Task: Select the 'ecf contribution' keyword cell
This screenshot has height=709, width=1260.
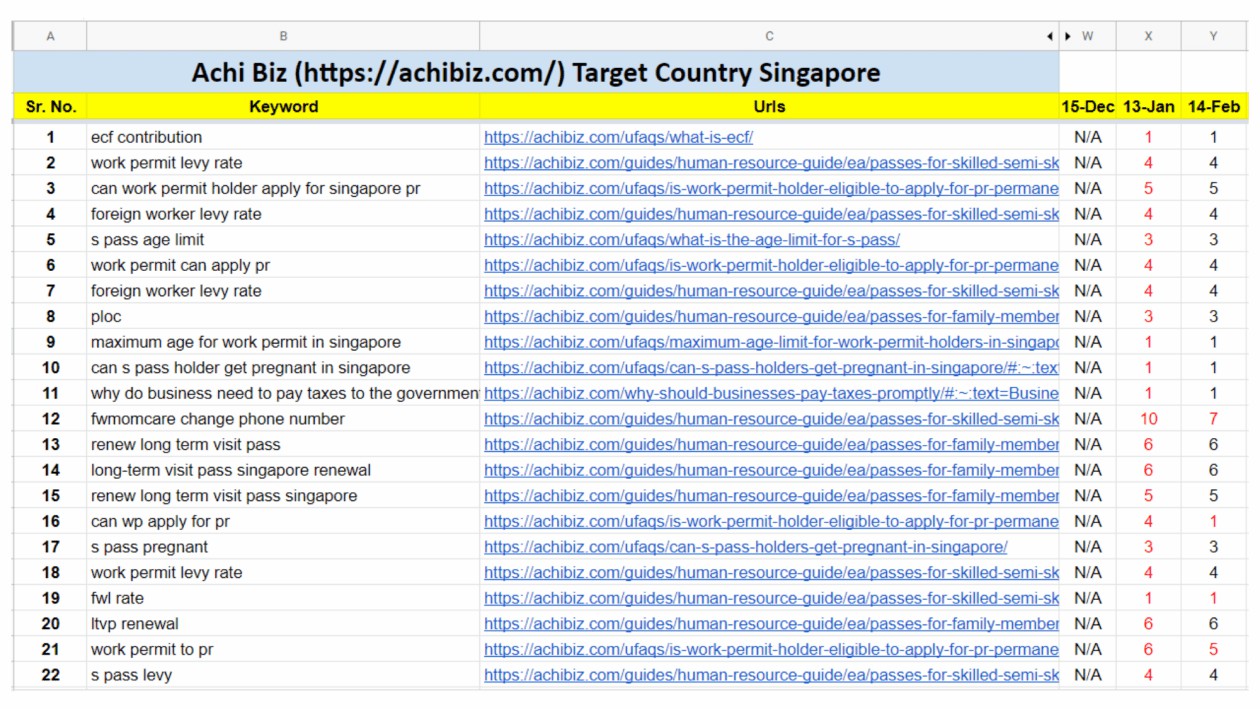Action: pos(146,138)
